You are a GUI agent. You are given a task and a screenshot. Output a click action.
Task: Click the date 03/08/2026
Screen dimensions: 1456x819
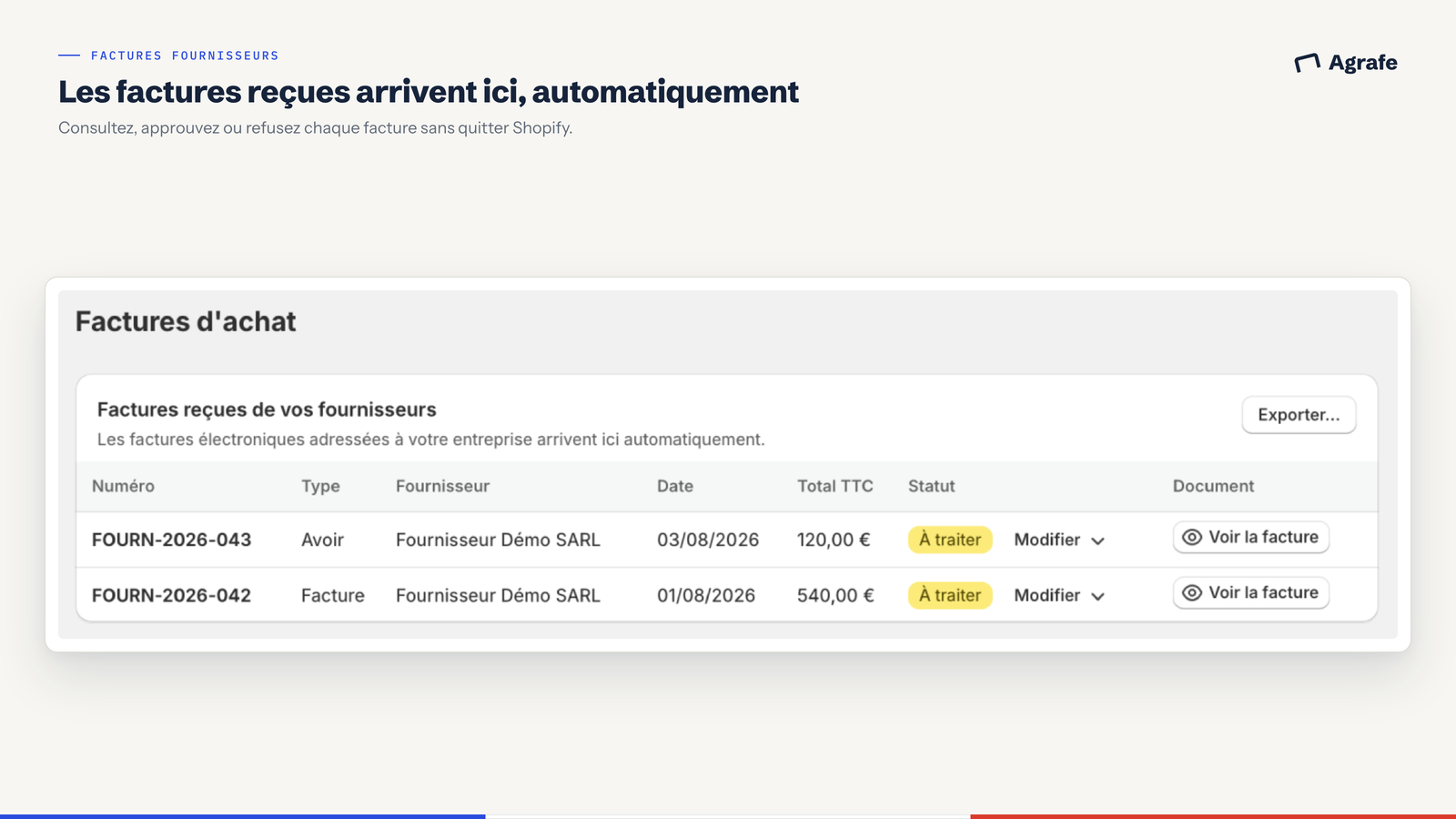coord(708,540)
